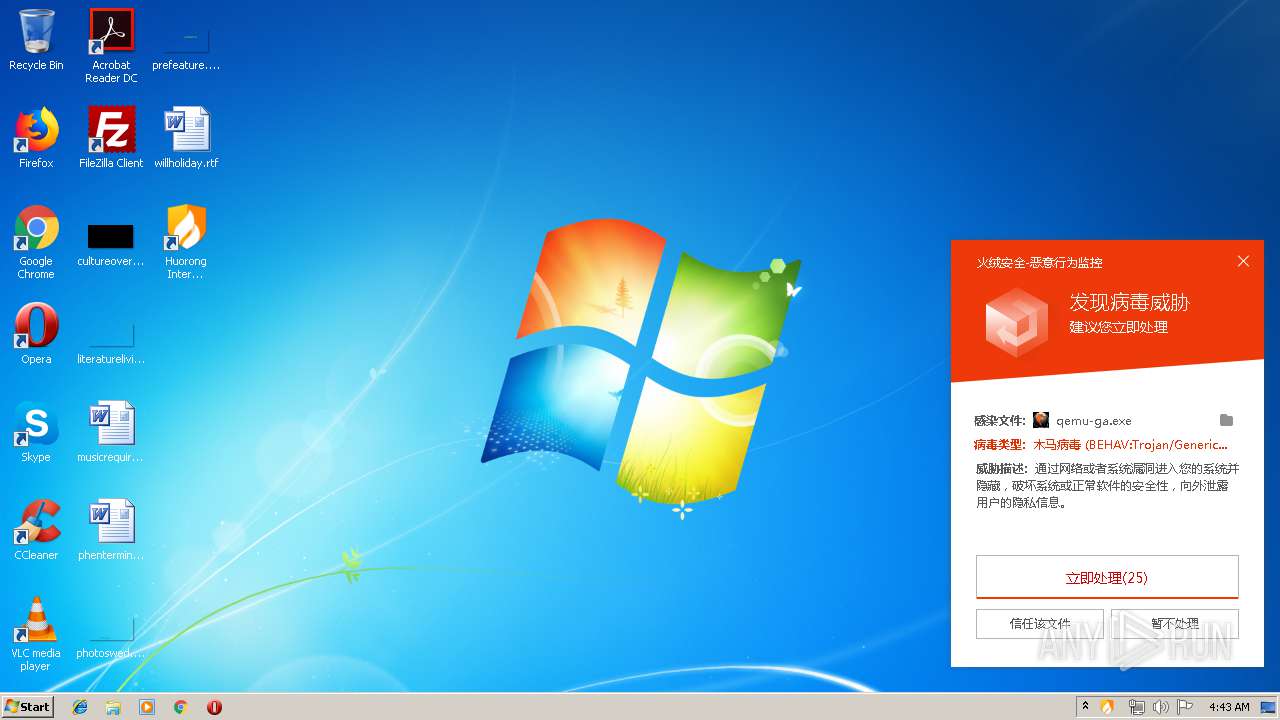
Task: Launch FileZilla Client shortcut
Action: 111,138
